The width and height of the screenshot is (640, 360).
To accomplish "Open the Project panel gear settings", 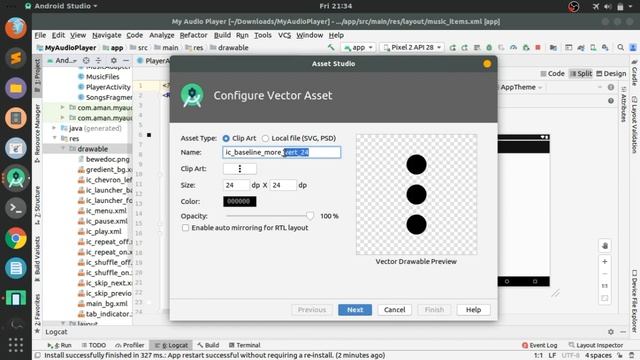I will click(113, 60).
